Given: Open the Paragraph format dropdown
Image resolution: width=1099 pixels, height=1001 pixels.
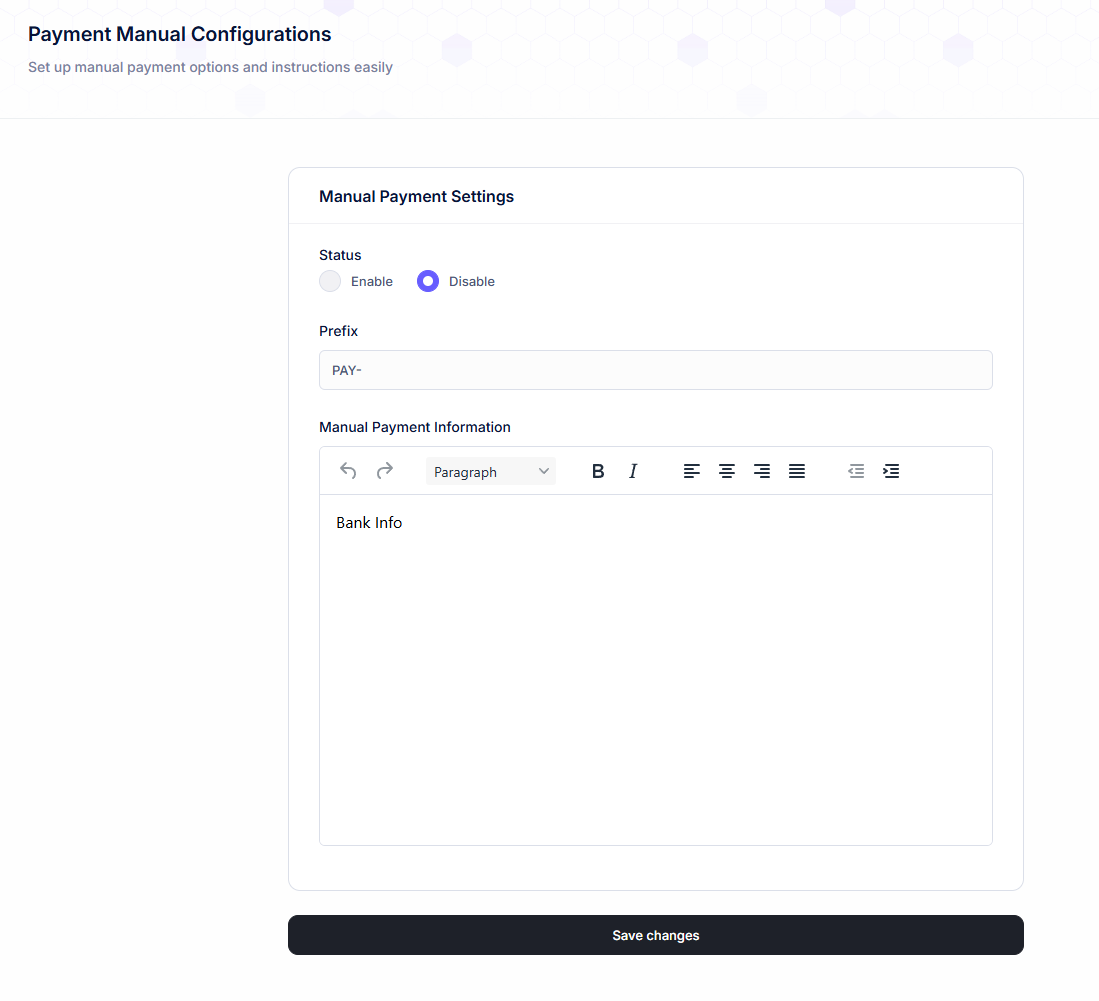Looking at the screenshot, I should [491, 471].
